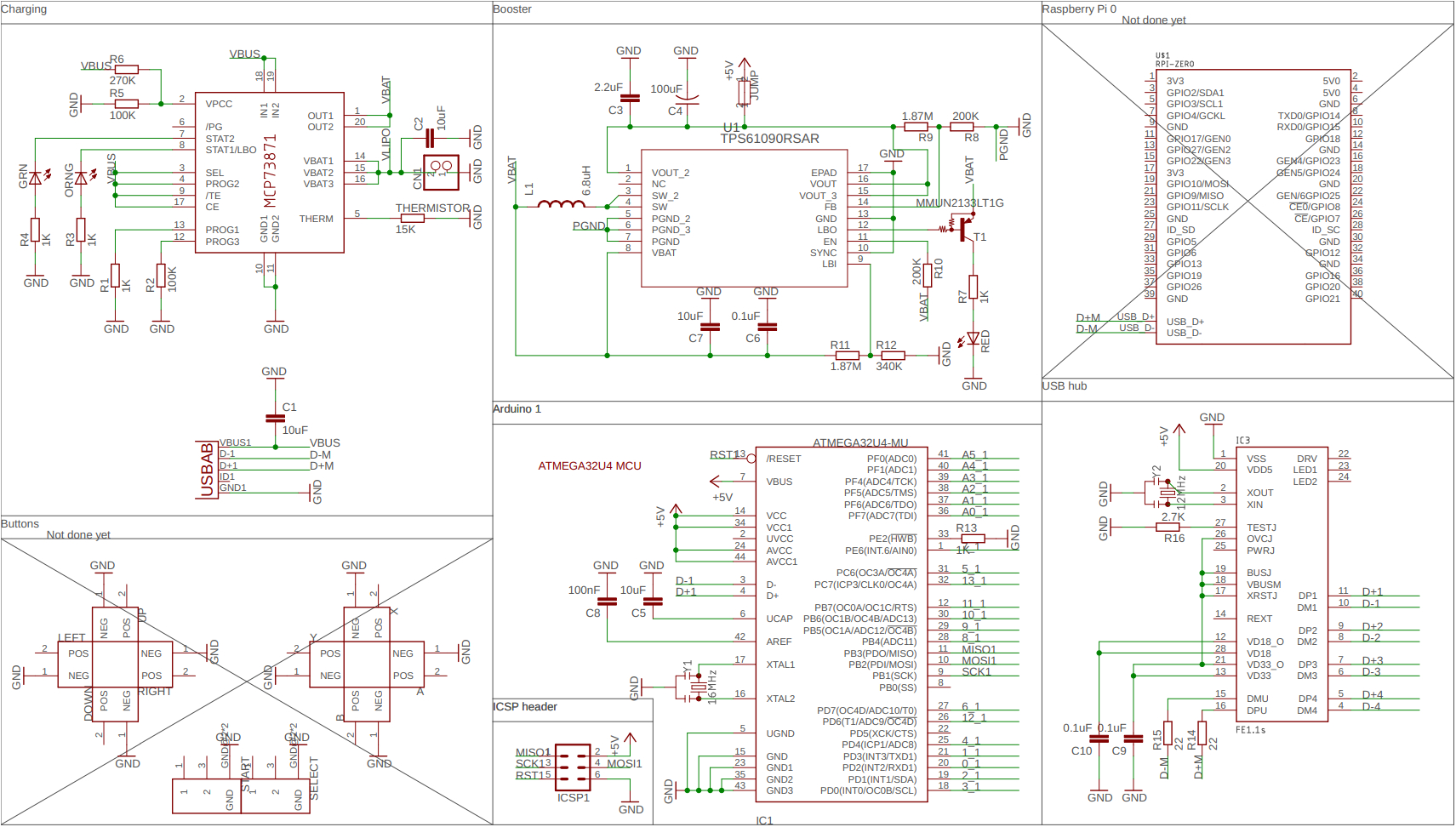The image size is (1456, 827).
Task: Select the Charging section title
Action: 24,9
